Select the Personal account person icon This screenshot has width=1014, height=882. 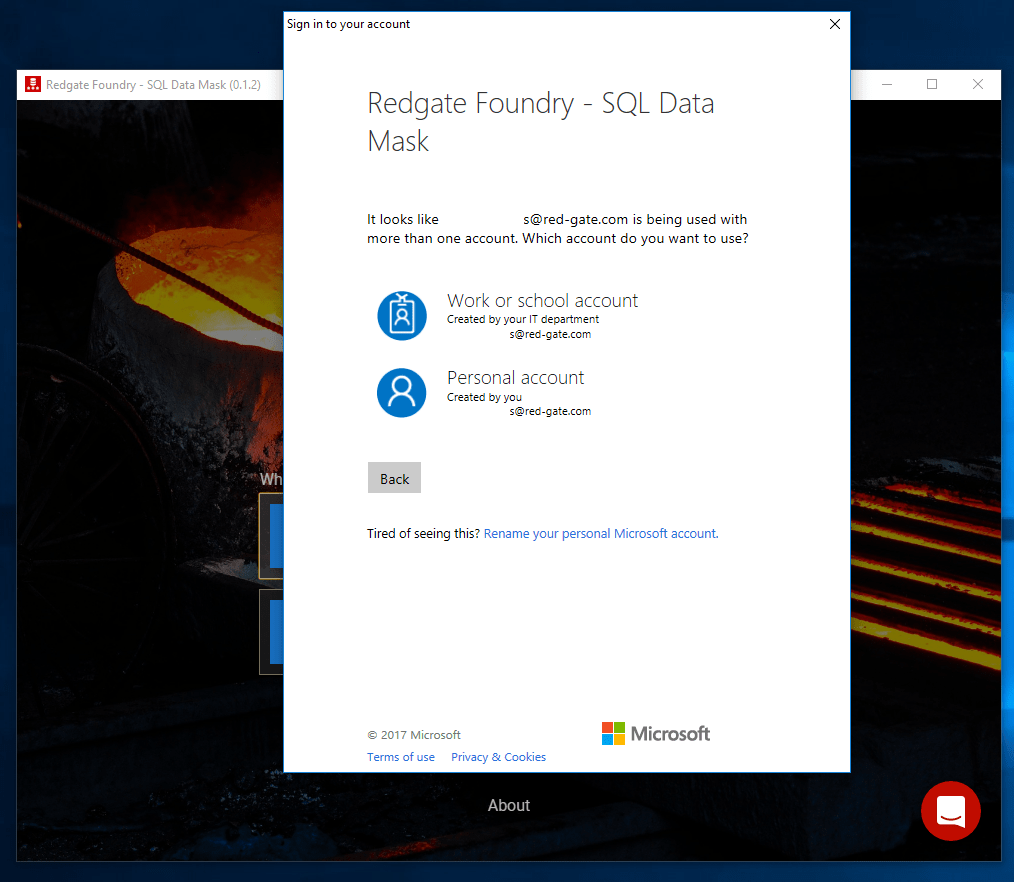pos(402,393)
